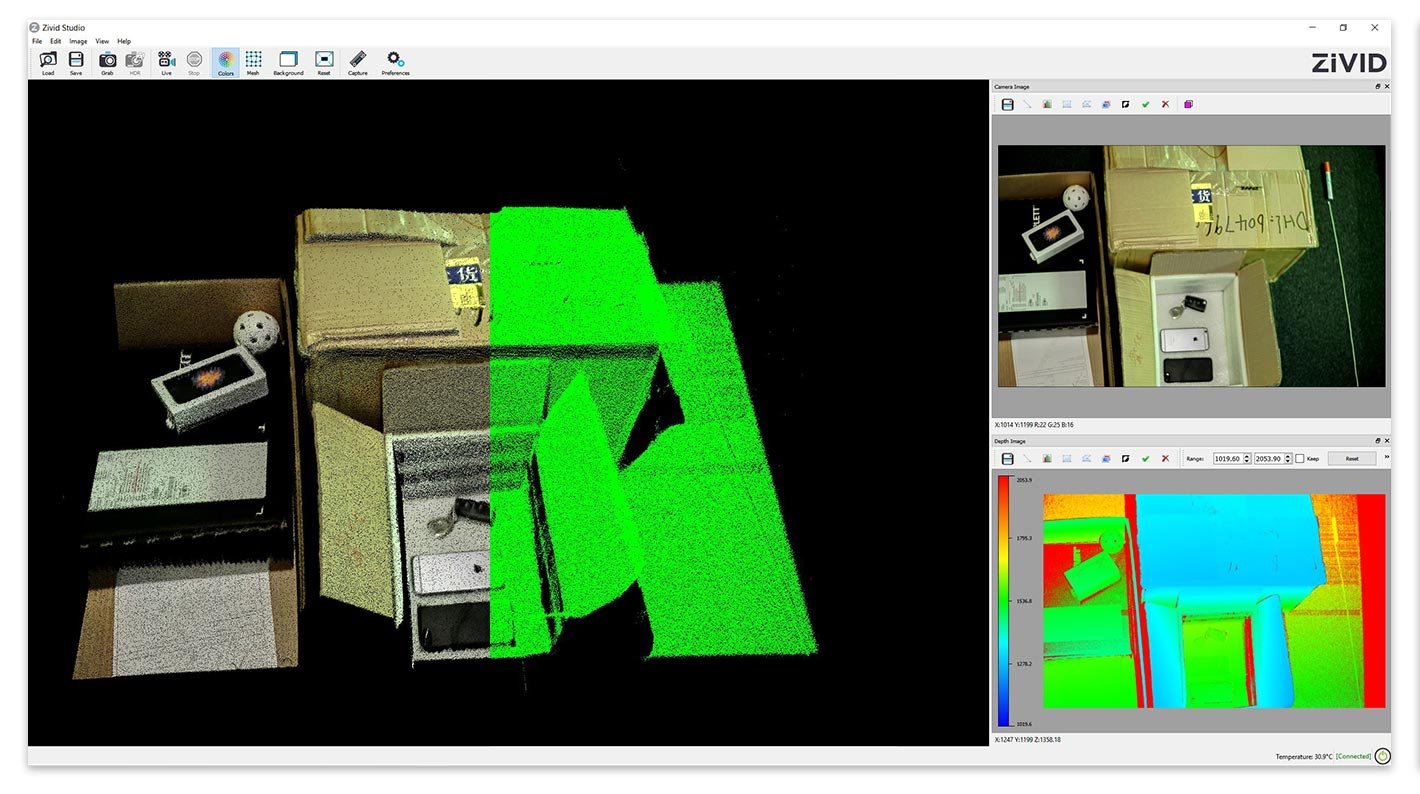Apply changes with the green checkmark in Depth Image

pyautogui.click(x=1146, y=458)
